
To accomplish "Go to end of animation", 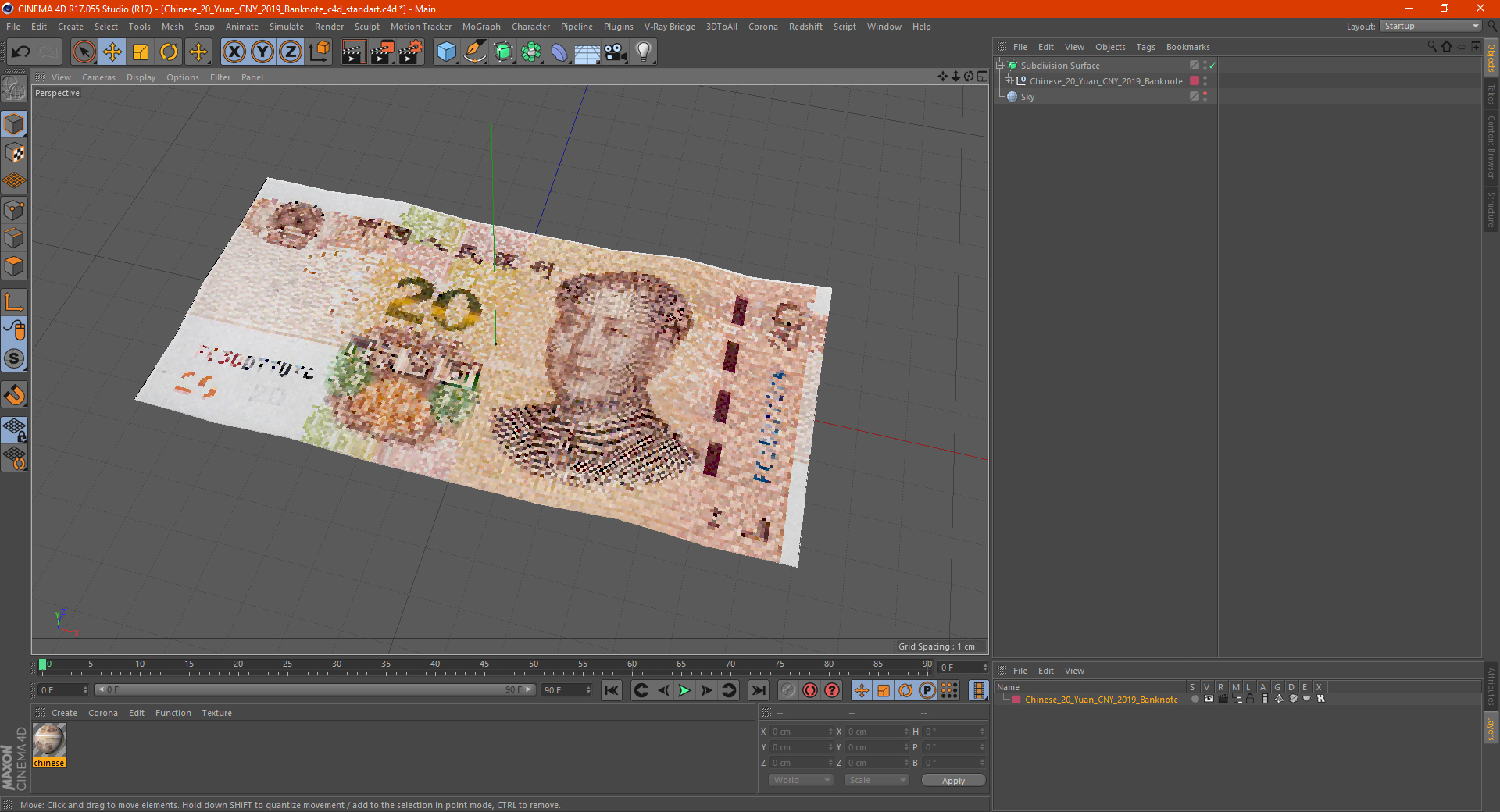I will click(x=758, y=690).
